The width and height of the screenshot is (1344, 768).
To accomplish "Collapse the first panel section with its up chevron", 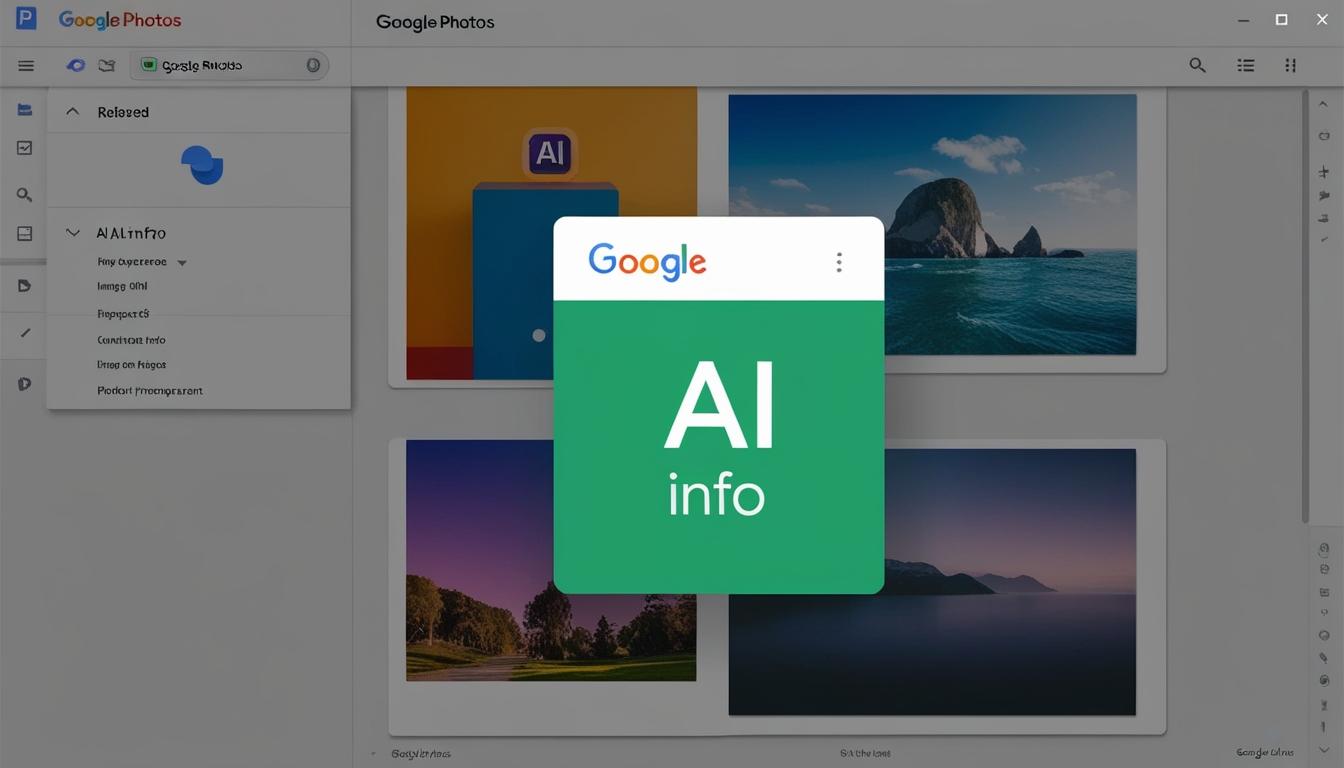I will click(x=72, y=112).
